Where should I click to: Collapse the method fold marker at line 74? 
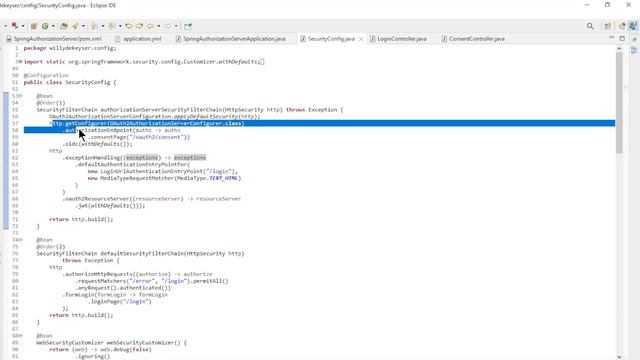click(20, 240)
